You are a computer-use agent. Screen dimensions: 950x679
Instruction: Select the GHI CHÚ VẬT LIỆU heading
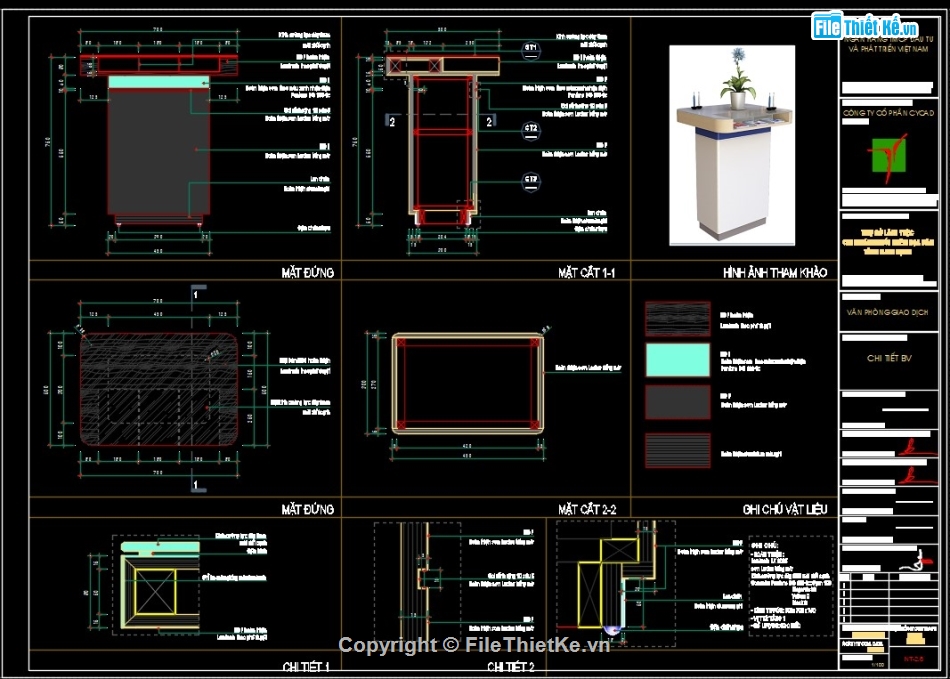pos(785,509)
